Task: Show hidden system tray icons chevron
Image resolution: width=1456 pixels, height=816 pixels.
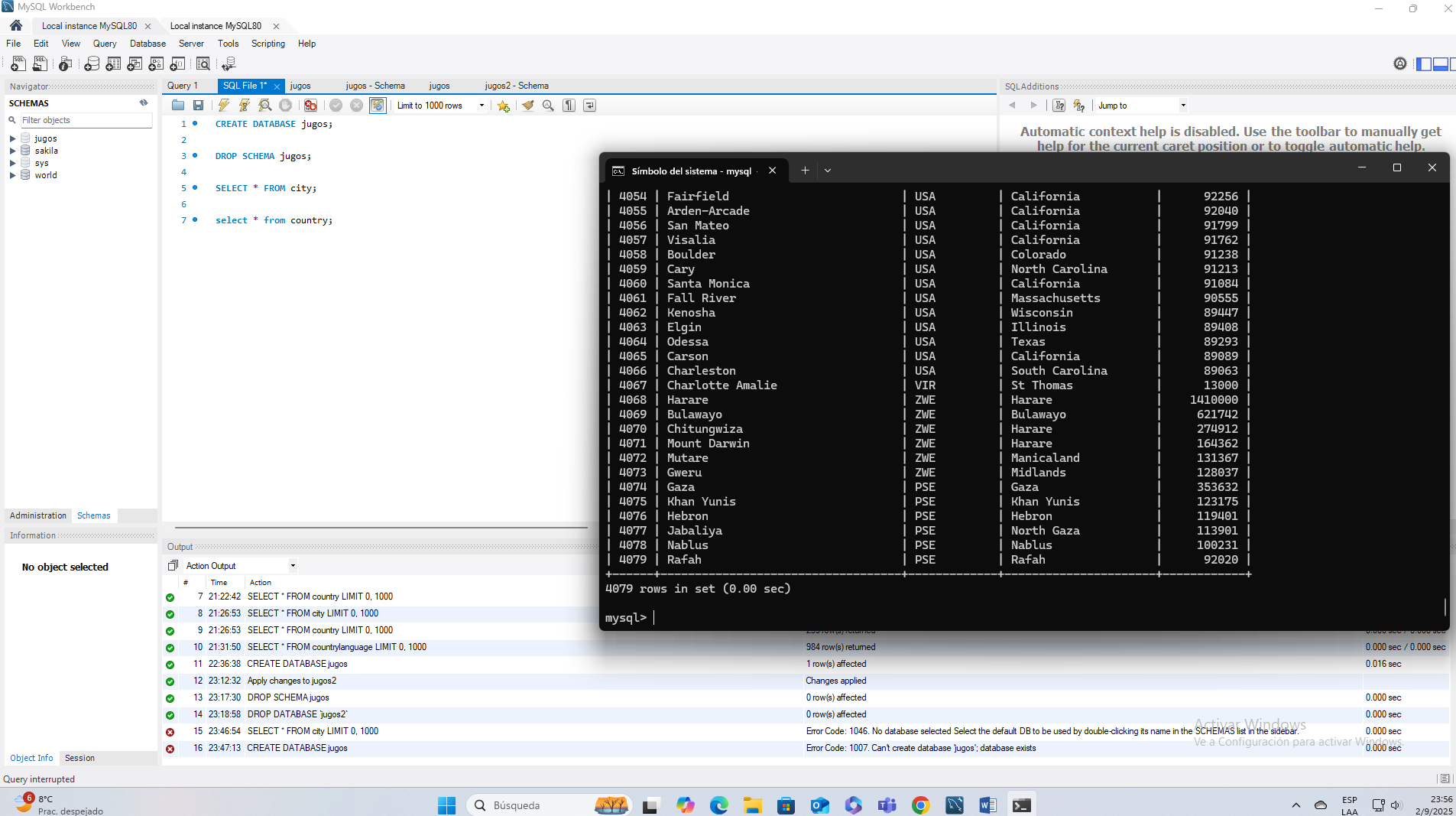Action: [1296, 805]
